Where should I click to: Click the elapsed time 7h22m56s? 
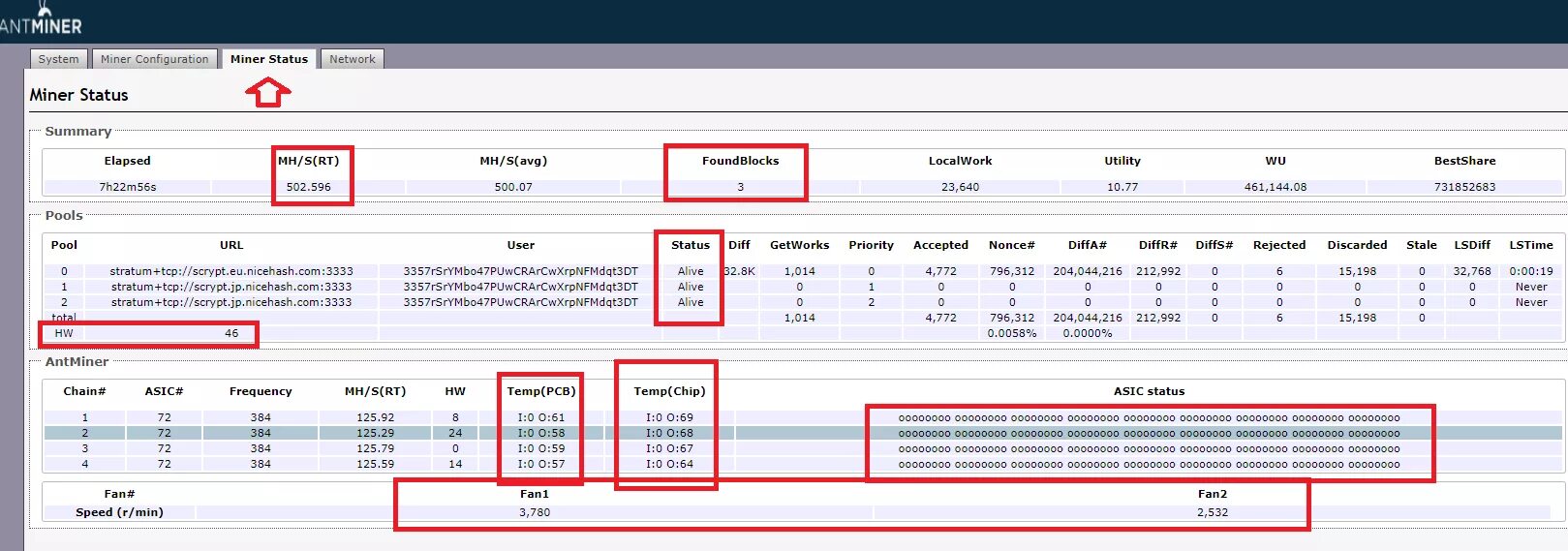128,187
